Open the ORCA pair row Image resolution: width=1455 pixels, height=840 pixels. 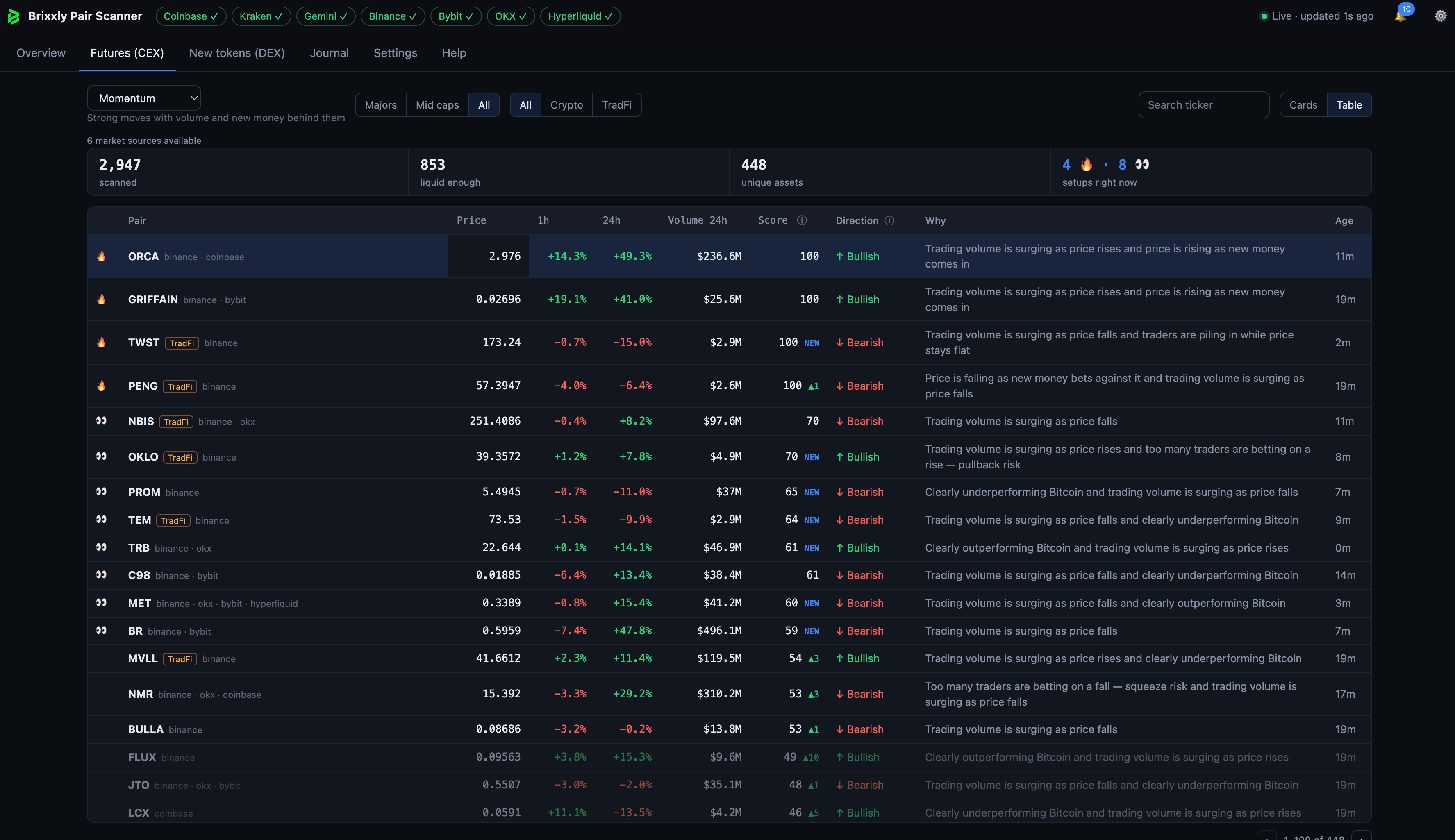pos(729,256)
